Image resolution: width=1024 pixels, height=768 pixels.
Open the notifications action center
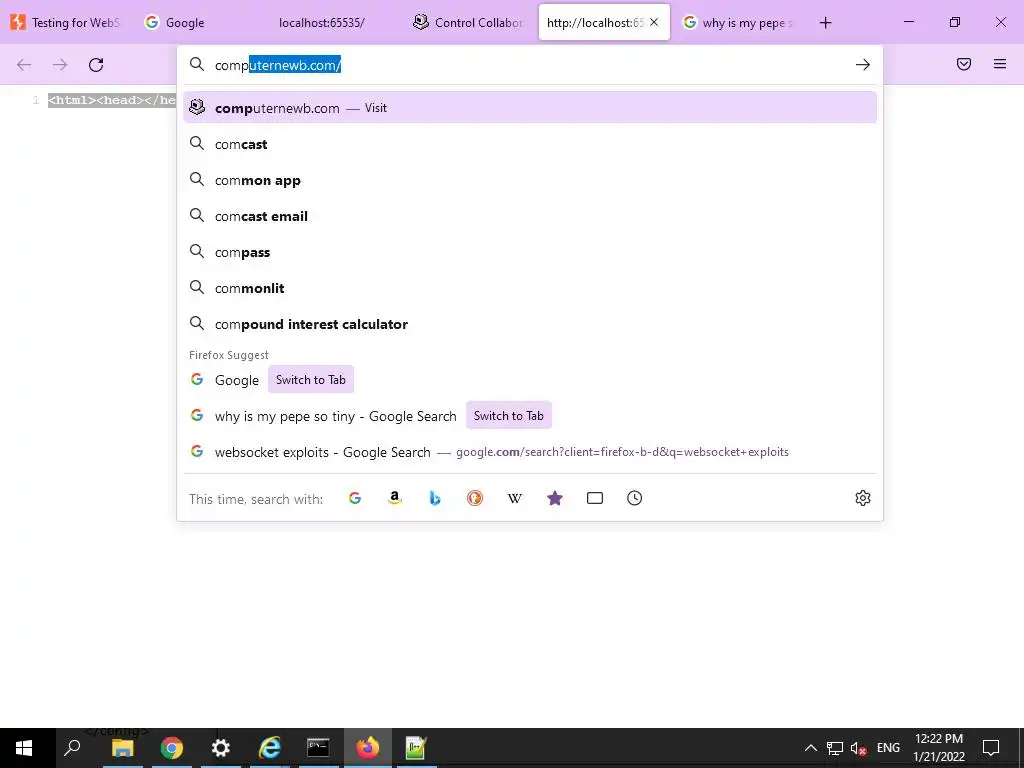[x=991, y=748]
